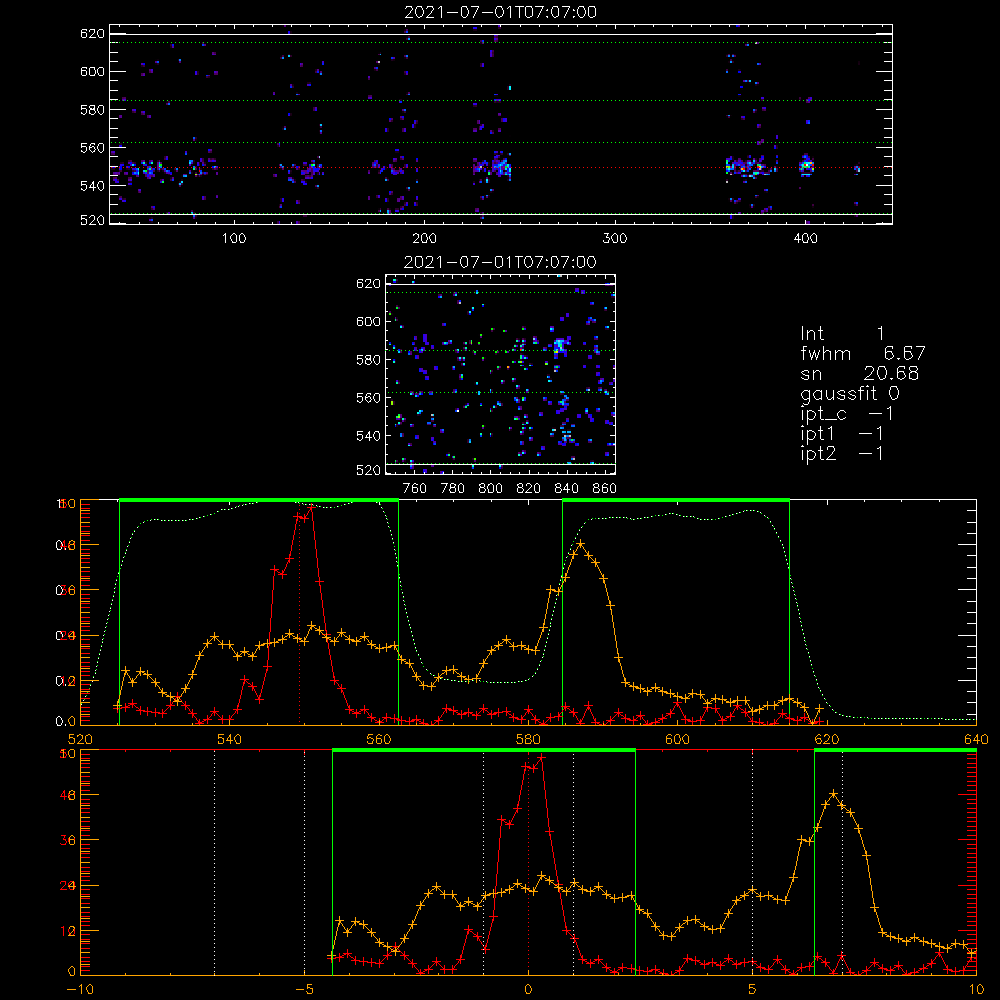The height and width of the screenshot is (1000, 1000).
Task: Click x-axis label 0 of the bottom plot
Action: pyautogui.click(x=528, y=990)
